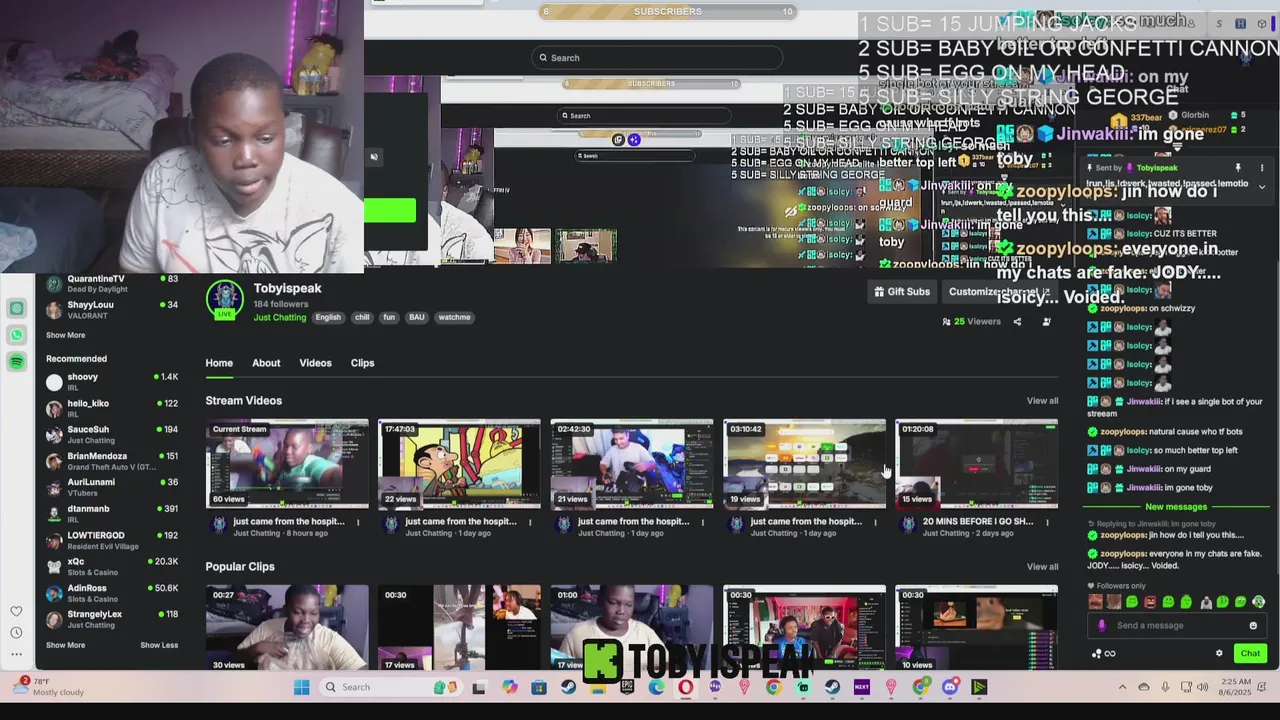Screen dimensions: 1280x720
Task: Open the 17:47:03 stream video thumbnail
Action: [x=459, y=465]
